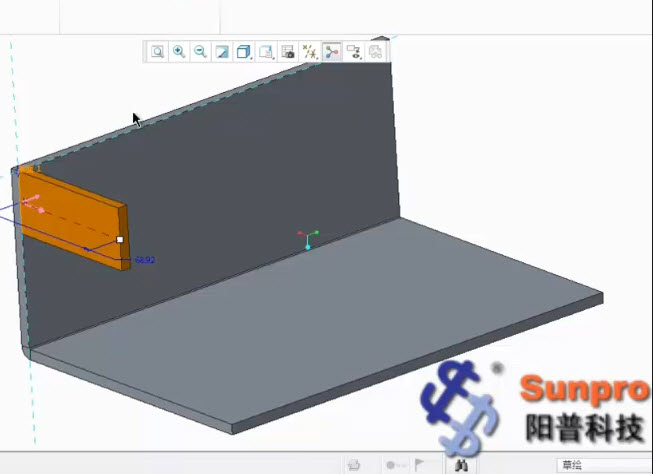Click the binoculars Find icon in status bar
This screenshot has height=474, width=653.
tap(461, 465)
